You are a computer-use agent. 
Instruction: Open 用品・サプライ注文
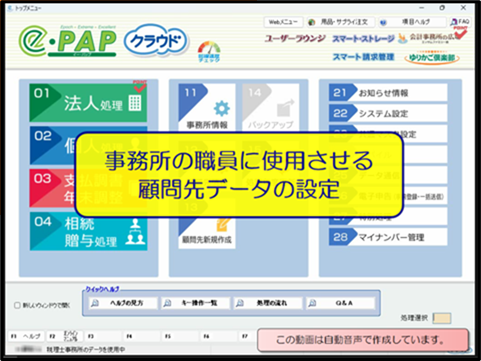point(341,22)
